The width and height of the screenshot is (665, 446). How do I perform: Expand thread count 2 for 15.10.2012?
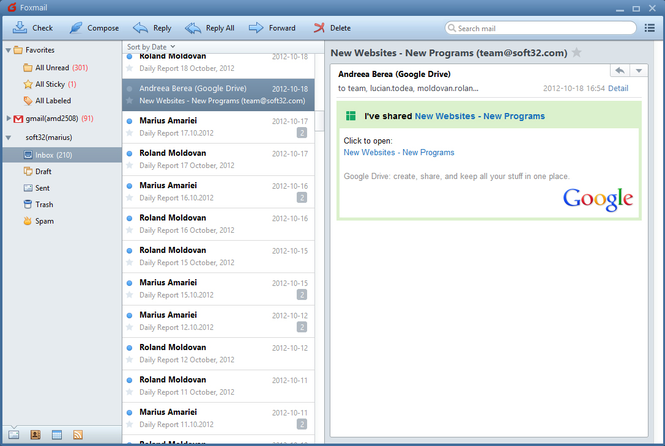click(302, 295)
